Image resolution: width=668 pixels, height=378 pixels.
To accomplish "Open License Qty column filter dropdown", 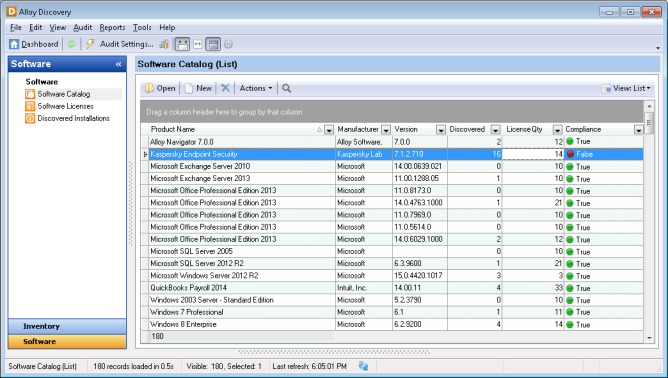I will coord(557,130).
